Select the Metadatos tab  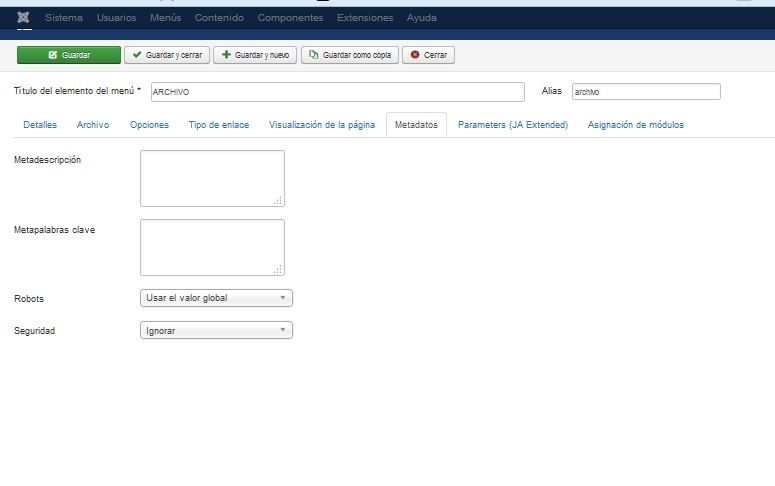(x=416, y=125)
